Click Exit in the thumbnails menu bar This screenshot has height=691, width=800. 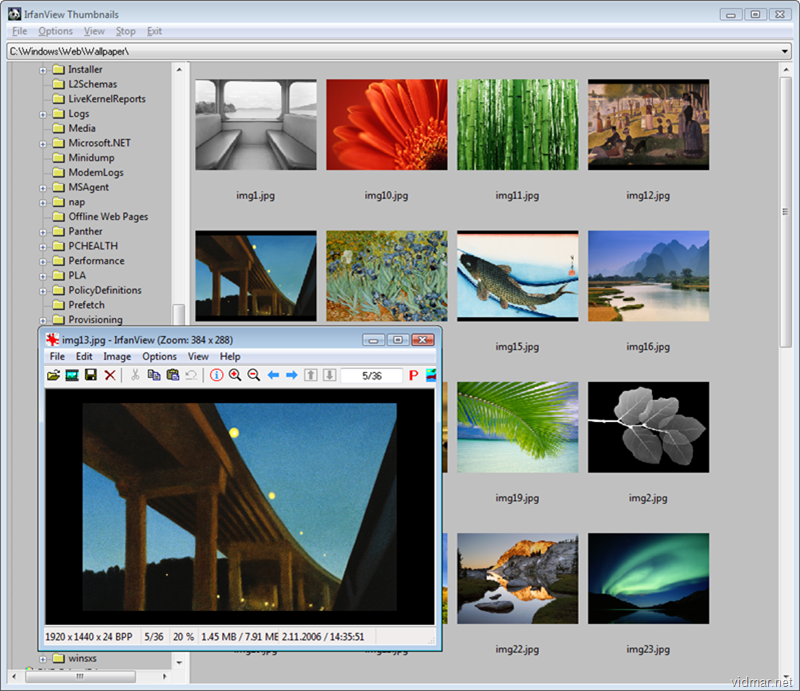(x=154, y=31)
